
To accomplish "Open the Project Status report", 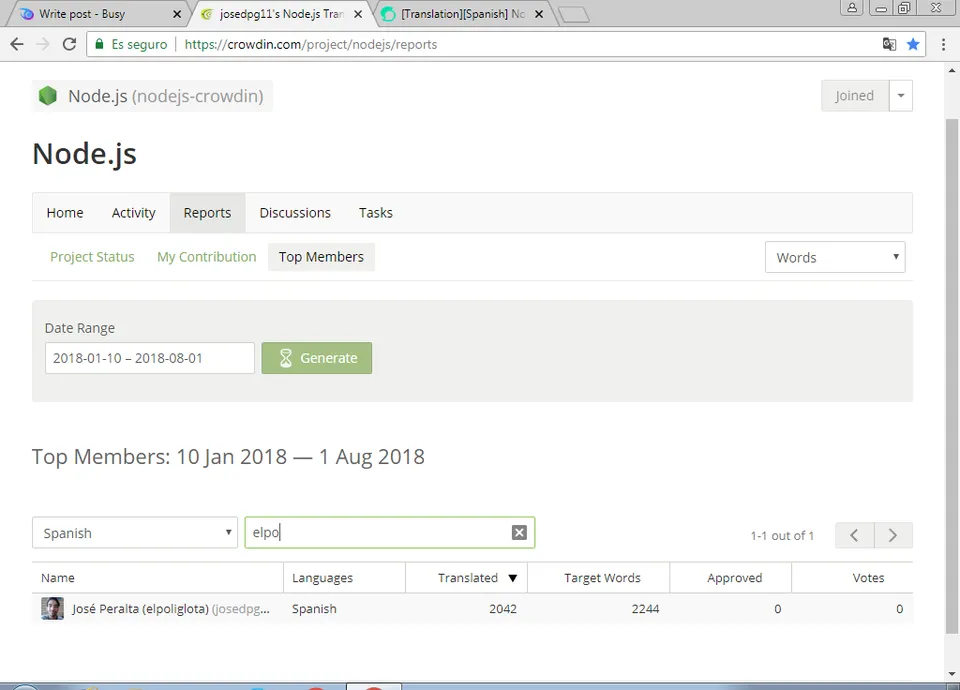I will 92,257.
